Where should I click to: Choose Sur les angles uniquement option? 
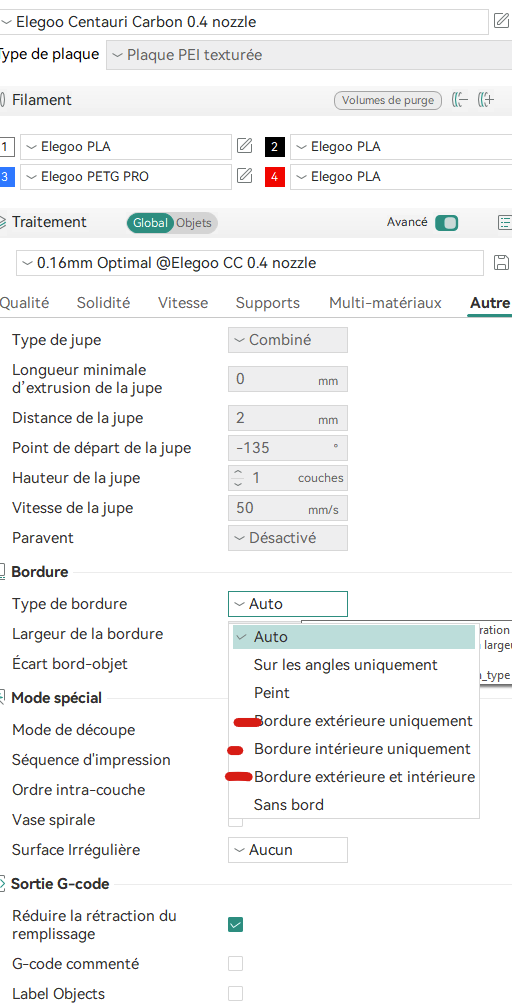pos(353,665)
